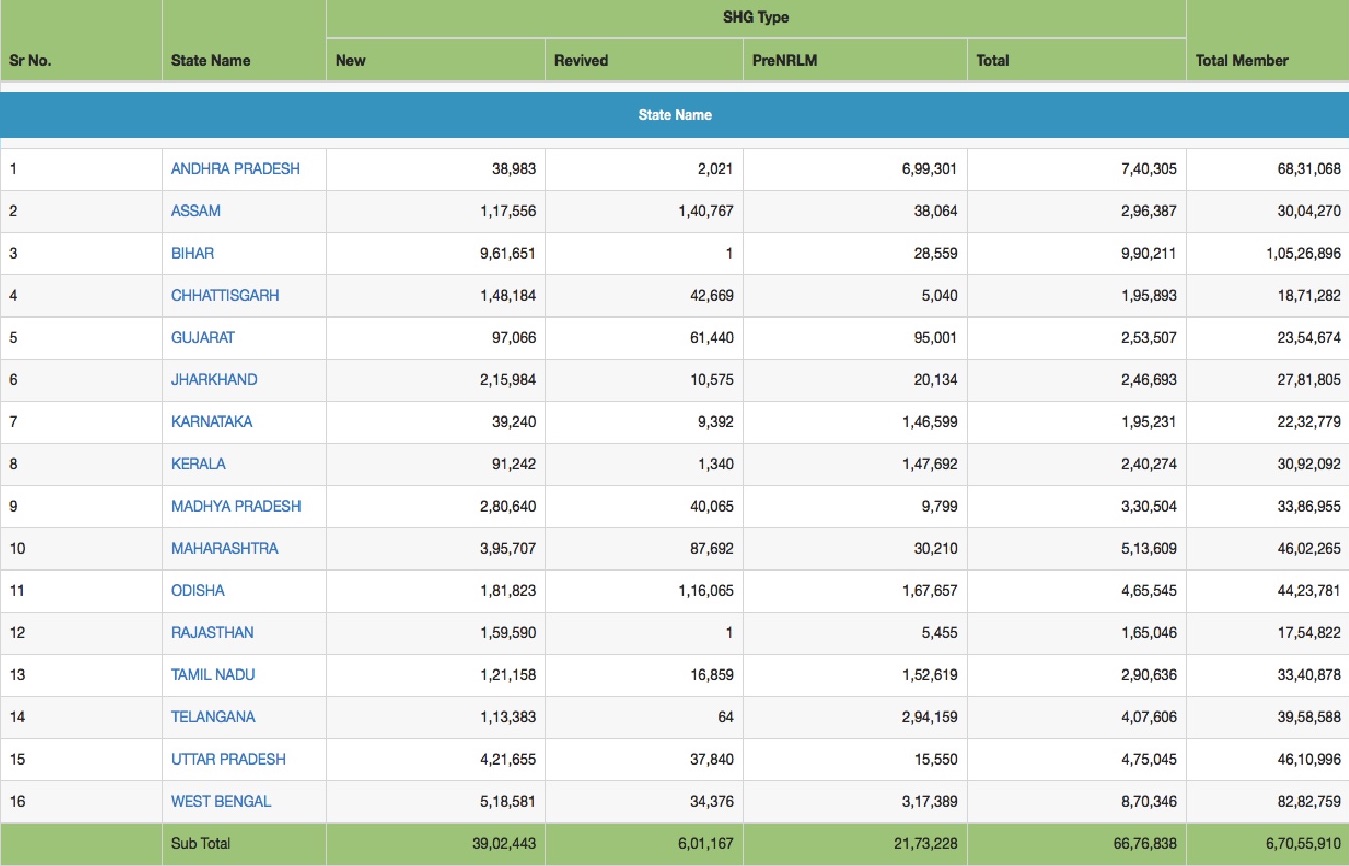Open MAHARASHTRA state details

pyautogui.click(x=225, y=549)
